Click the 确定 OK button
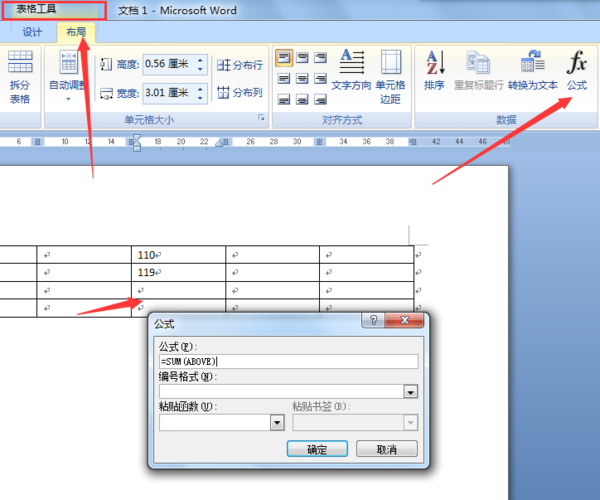 317,449
